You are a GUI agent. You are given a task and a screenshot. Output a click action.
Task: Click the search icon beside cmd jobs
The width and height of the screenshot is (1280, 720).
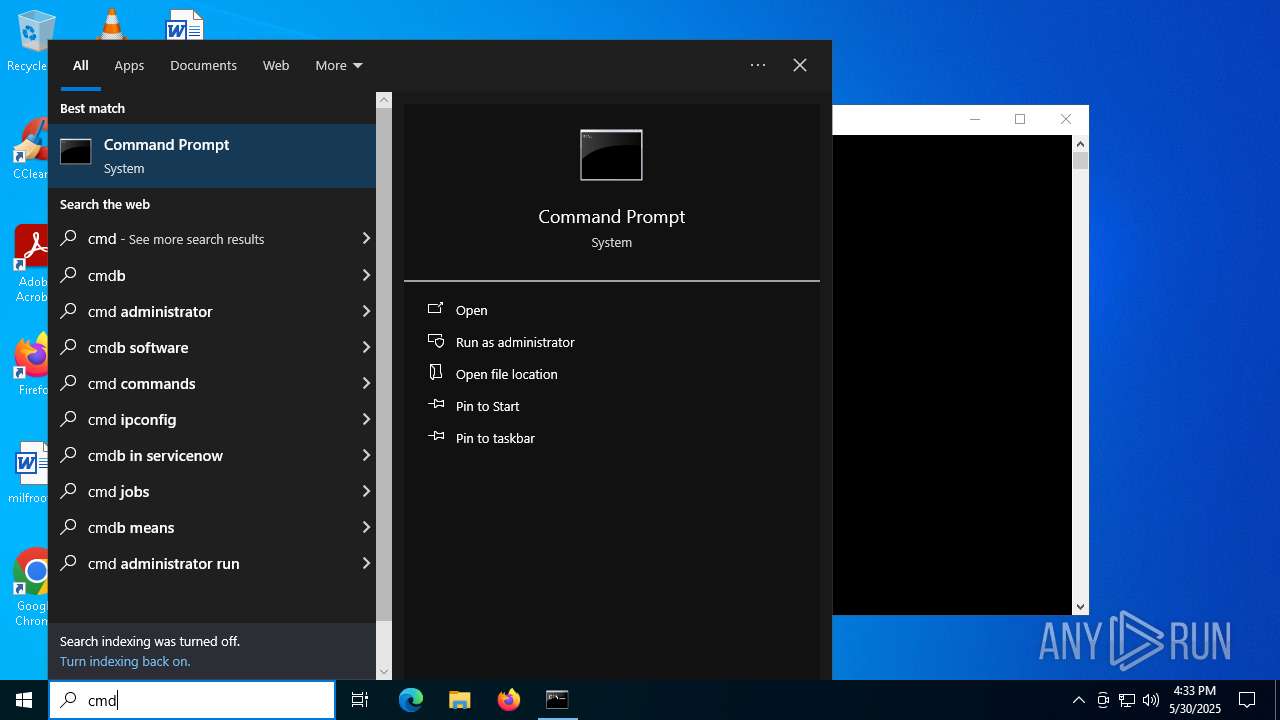[x=69, y=491]
